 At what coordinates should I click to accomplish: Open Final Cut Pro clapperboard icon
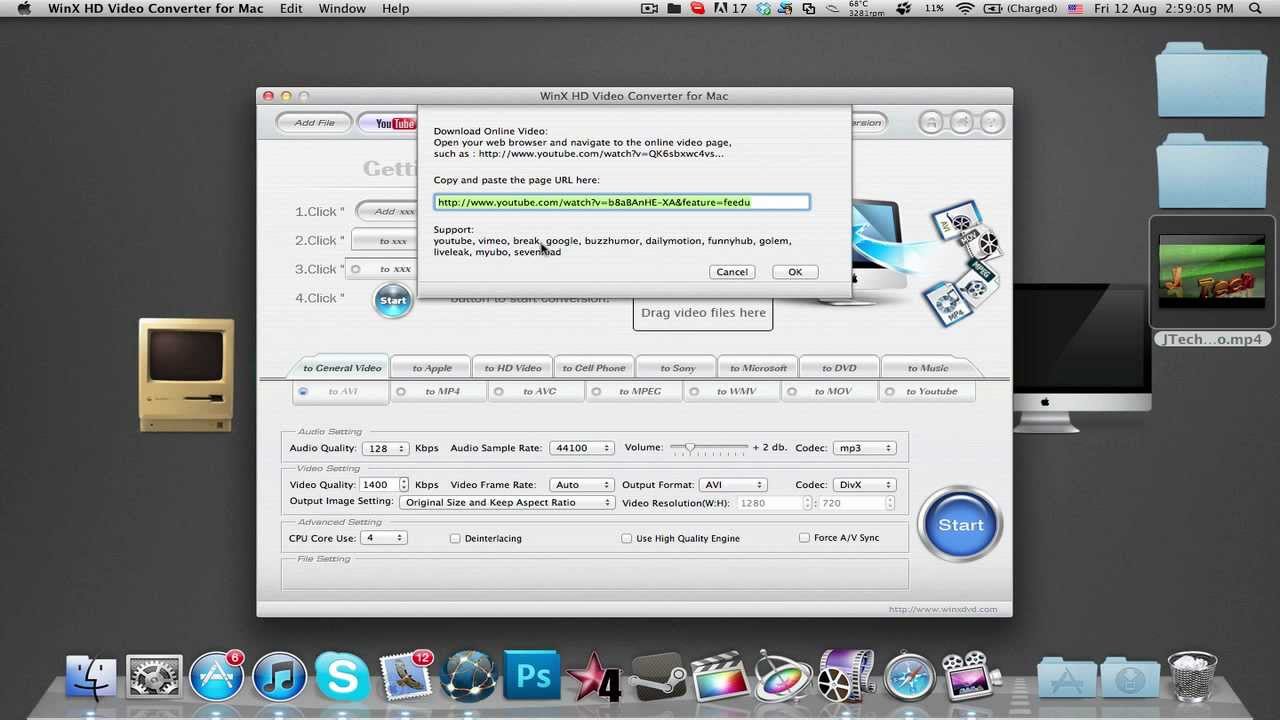[720, 677]
